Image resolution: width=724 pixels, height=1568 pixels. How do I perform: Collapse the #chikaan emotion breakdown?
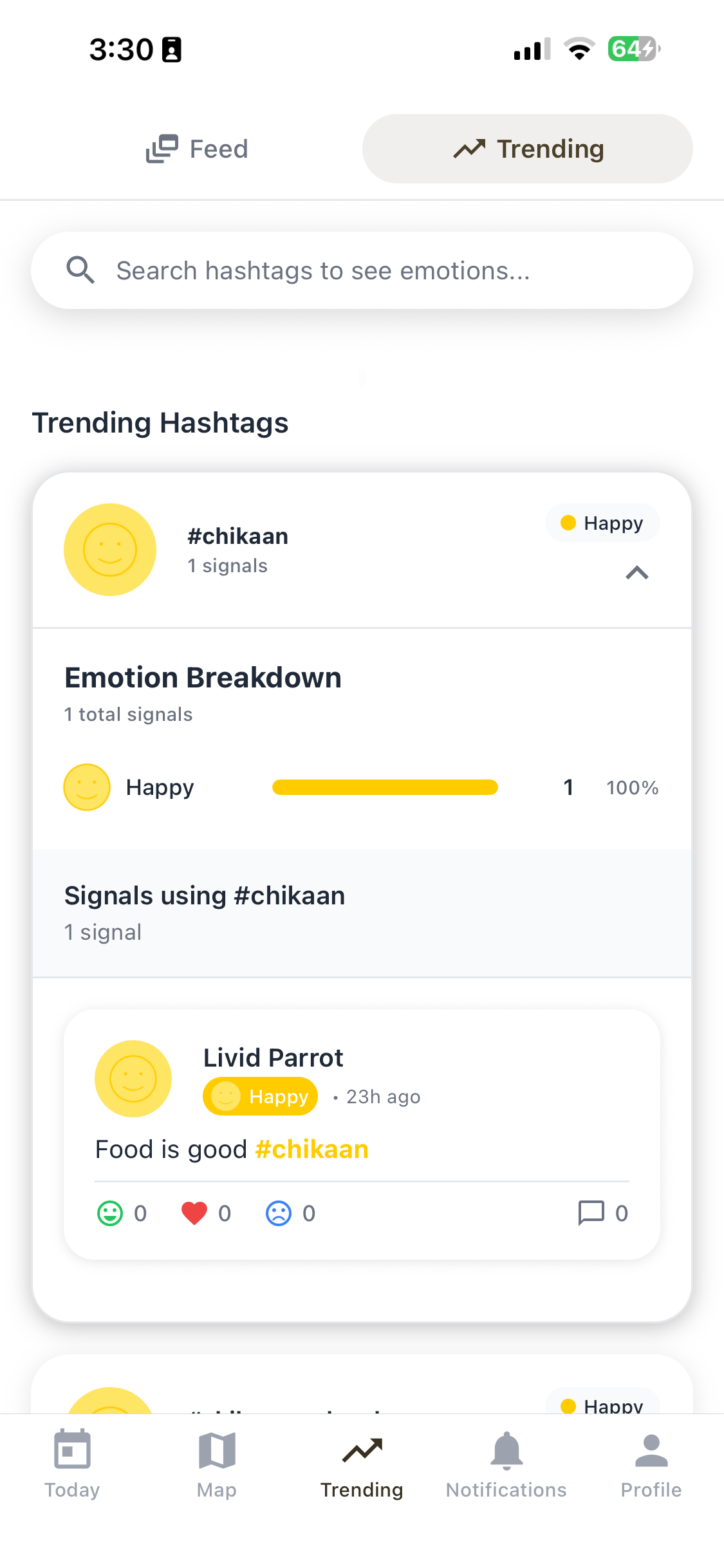(x=636, y=572)
